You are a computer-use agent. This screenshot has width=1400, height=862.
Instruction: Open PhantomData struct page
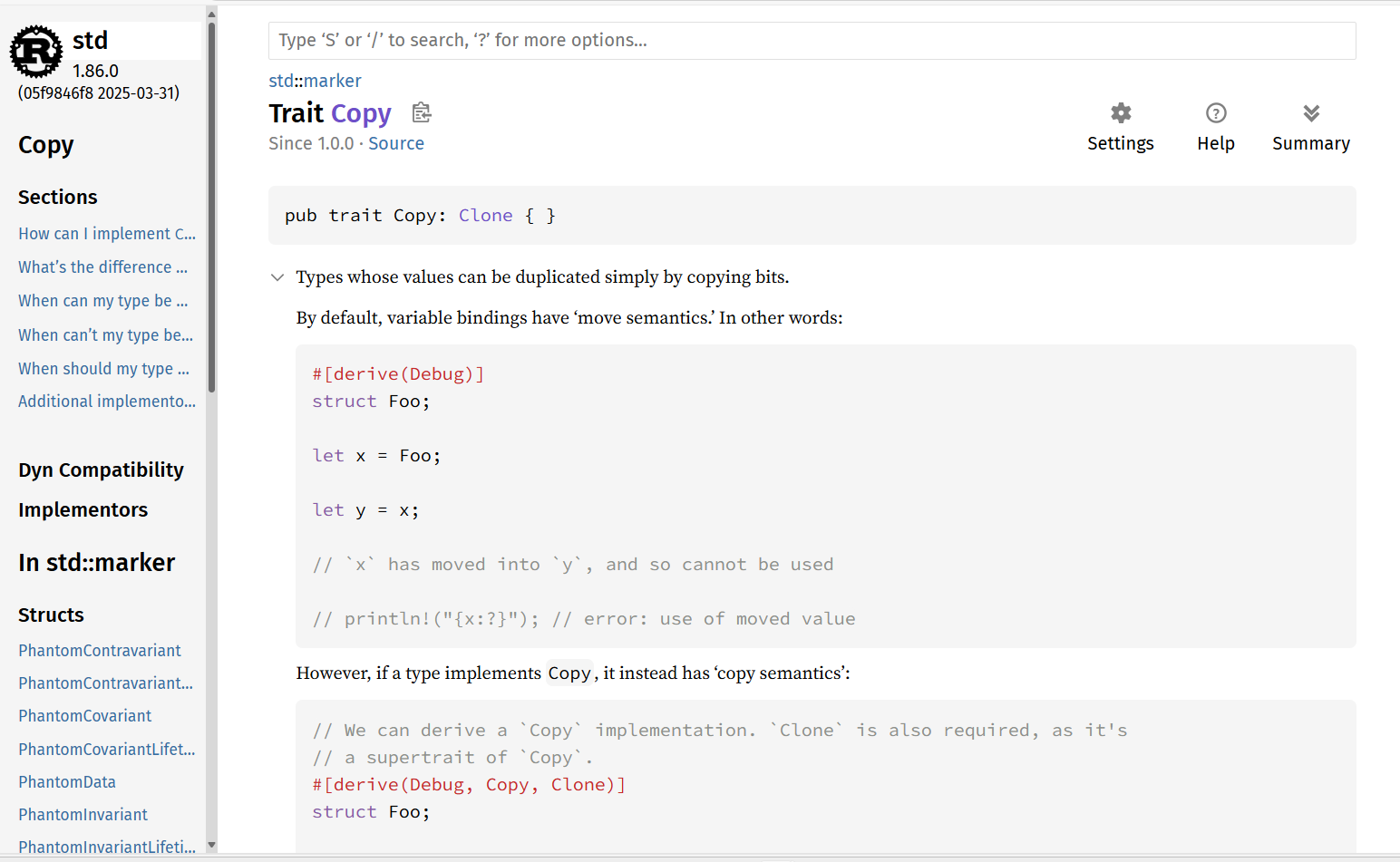(67, 782)
